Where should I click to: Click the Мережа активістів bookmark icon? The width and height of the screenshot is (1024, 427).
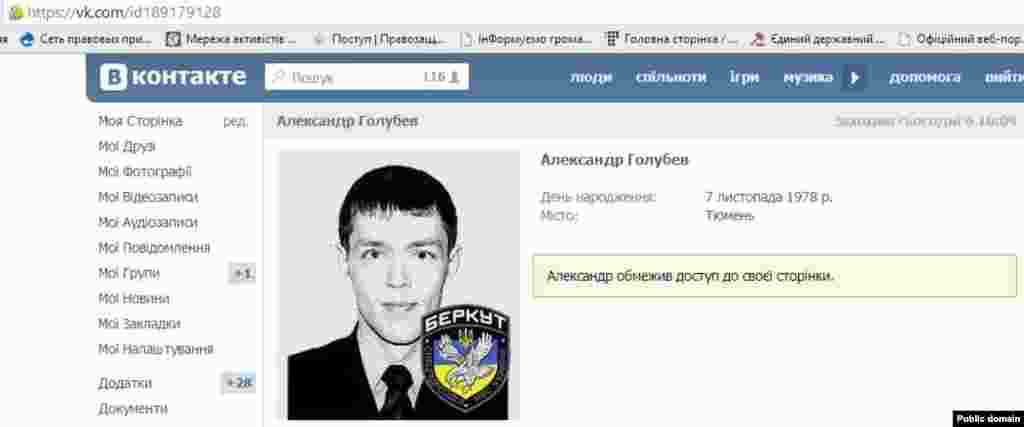tap(173, 40)
